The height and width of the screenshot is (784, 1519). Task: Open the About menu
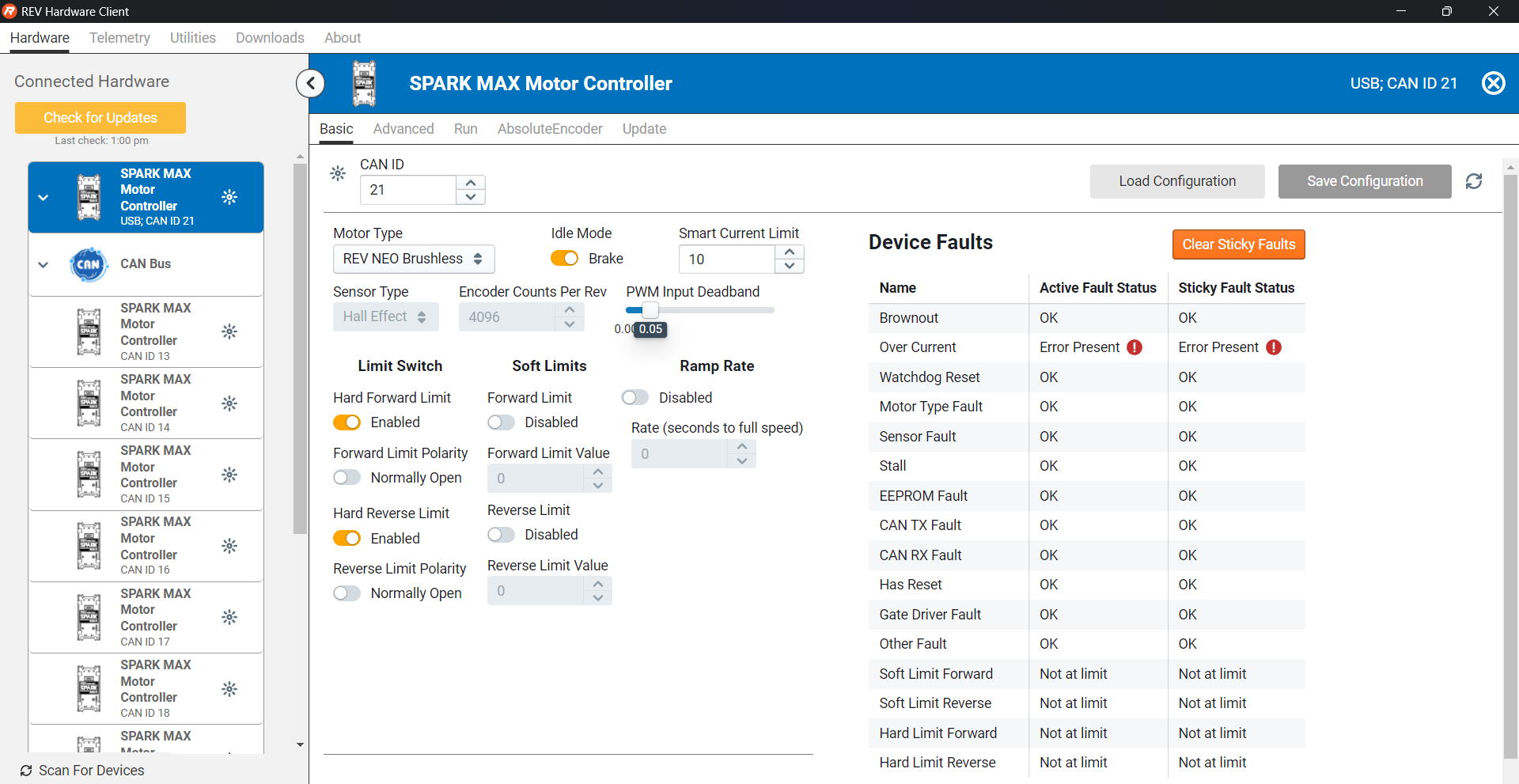point(343,38)
